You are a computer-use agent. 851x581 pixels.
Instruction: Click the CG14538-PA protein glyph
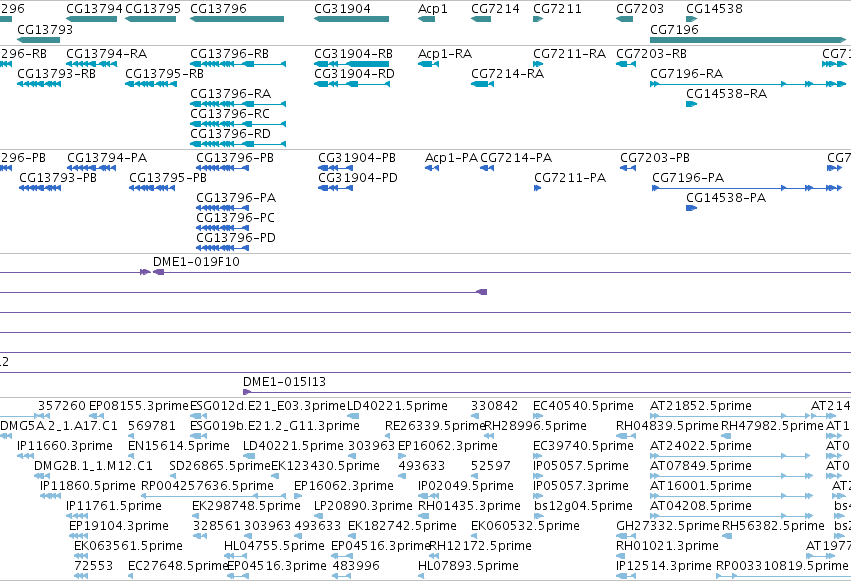click(691, 208)
